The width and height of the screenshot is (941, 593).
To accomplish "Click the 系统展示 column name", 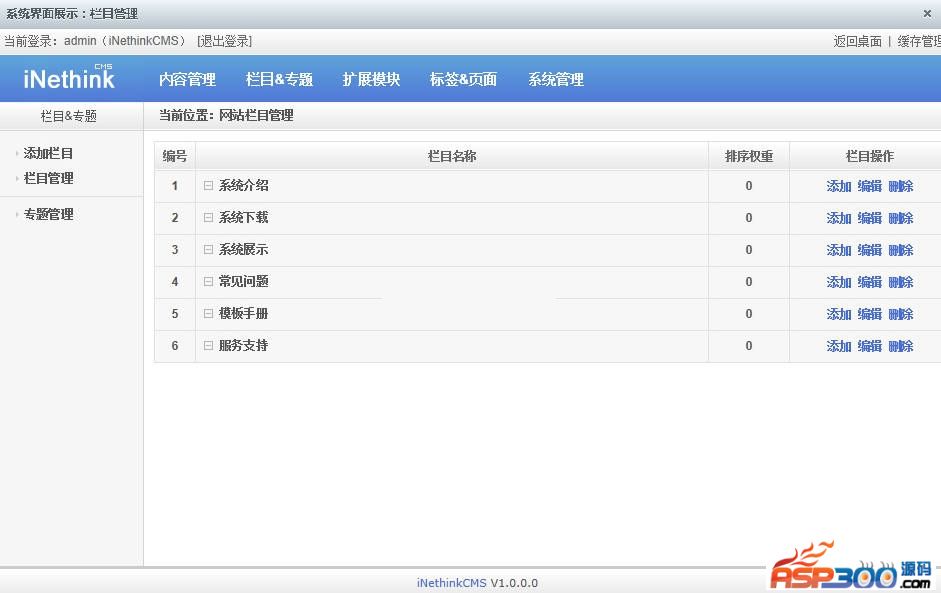I will [243, 249].
